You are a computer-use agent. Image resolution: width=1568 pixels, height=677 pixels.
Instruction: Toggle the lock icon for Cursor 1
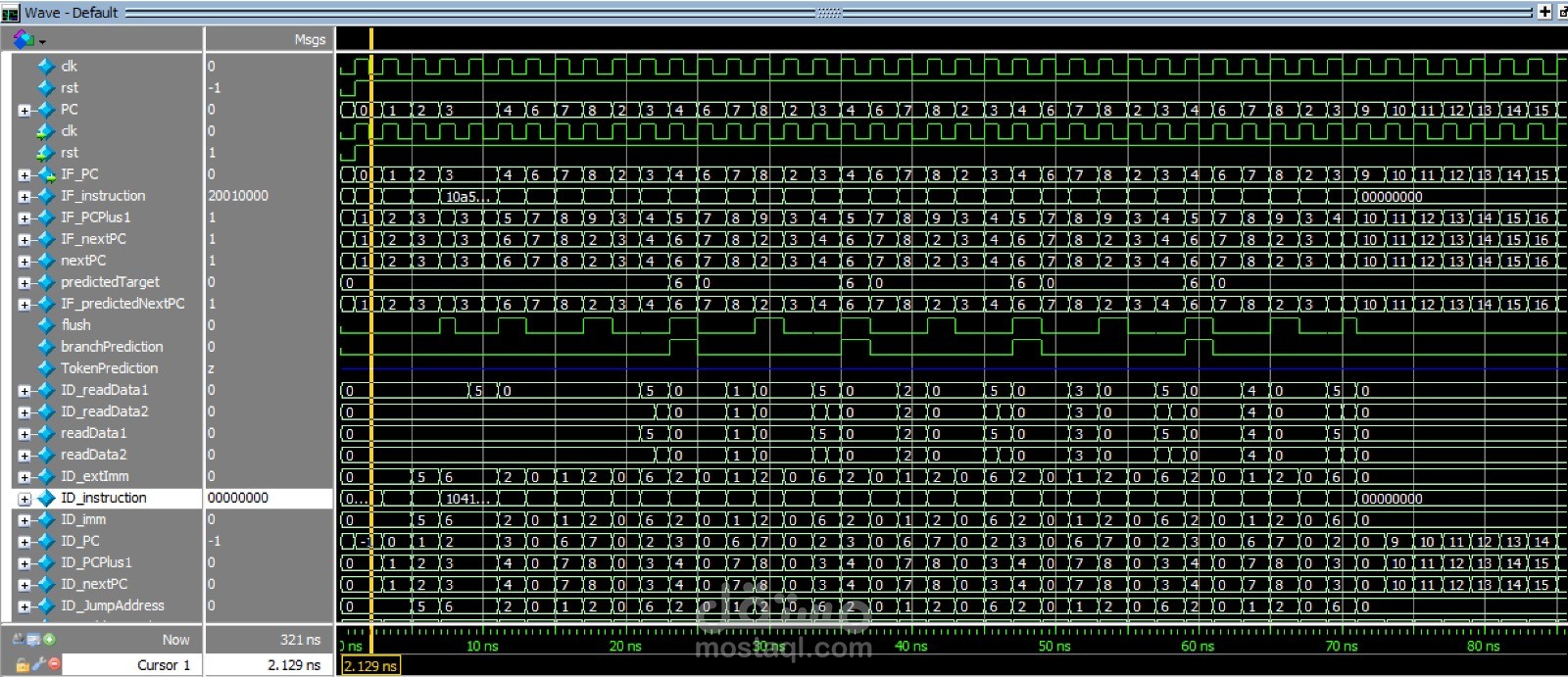click(x=22, y=664)
